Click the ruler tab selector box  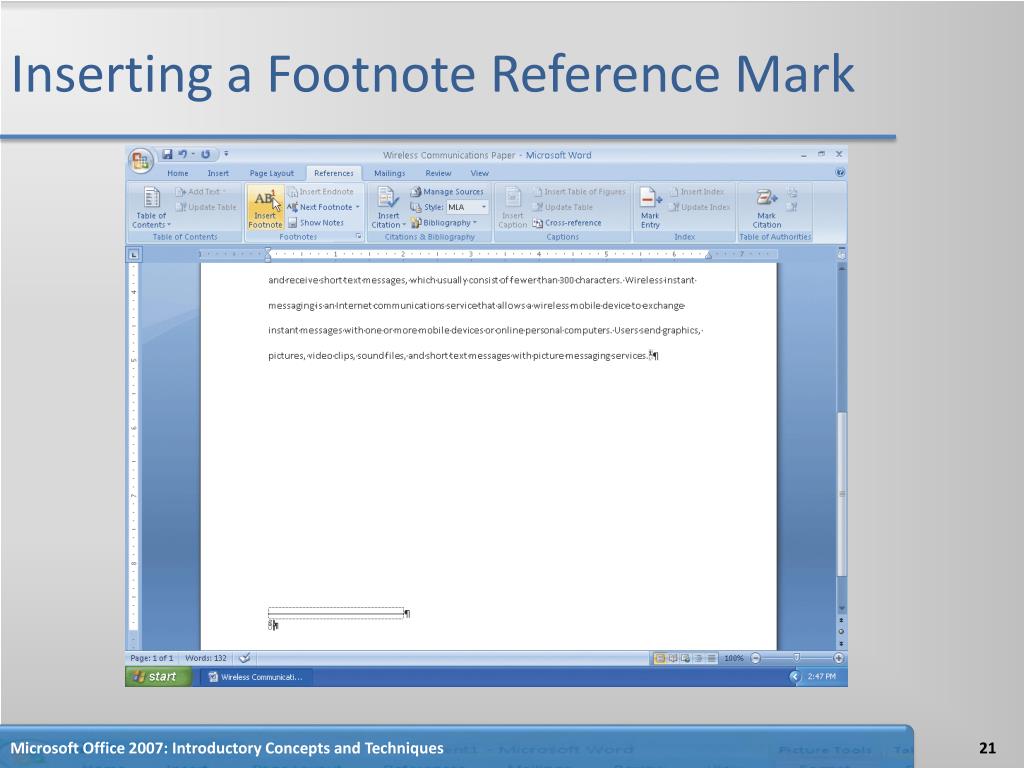click(134, 254)
